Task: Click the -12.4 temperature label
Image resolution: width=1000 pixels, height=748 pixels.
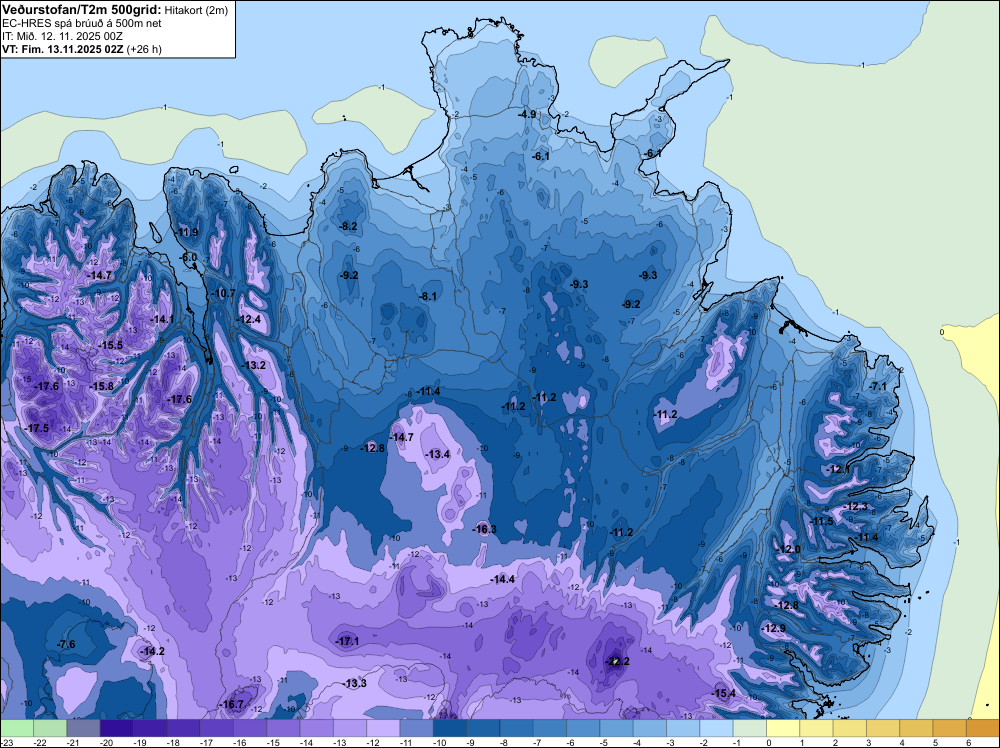Action: pyautogui.click(x=249, y=319)
